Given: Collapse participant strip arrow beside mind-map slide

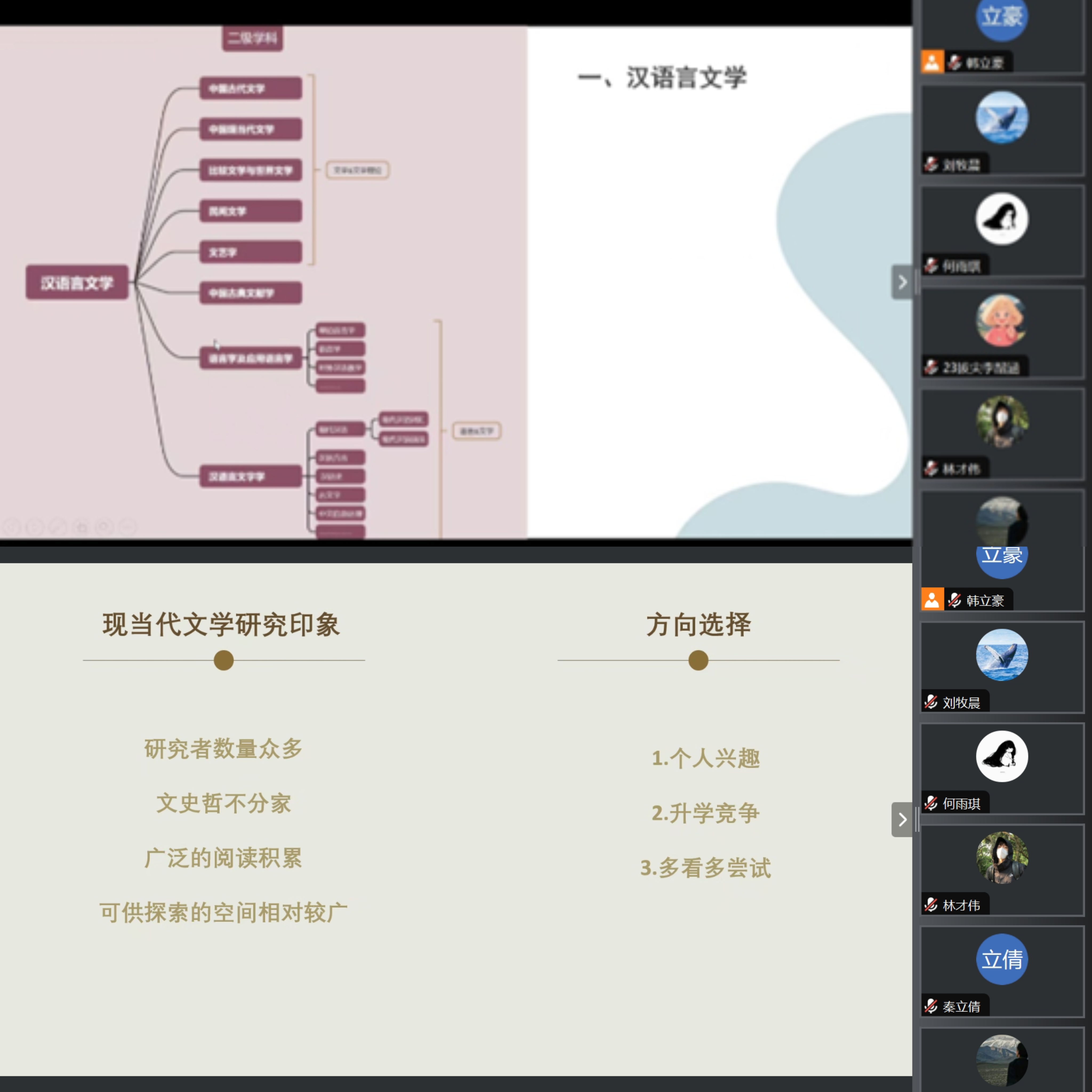Looking at the screenshot, I should tap(902, 282).
